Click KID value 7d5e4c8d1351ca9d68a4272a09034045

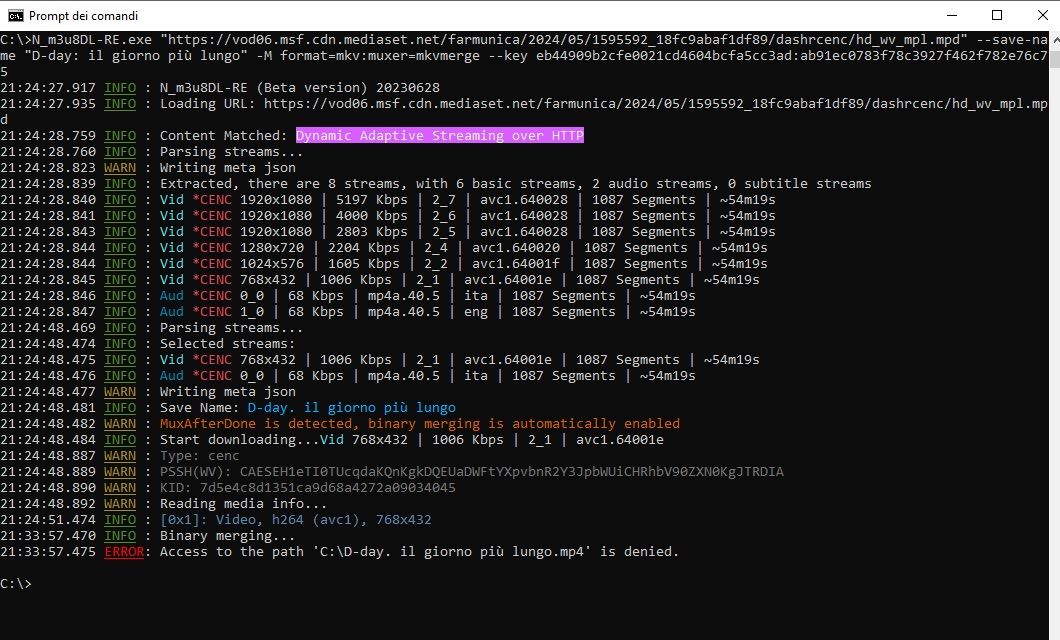coord(328,488)
